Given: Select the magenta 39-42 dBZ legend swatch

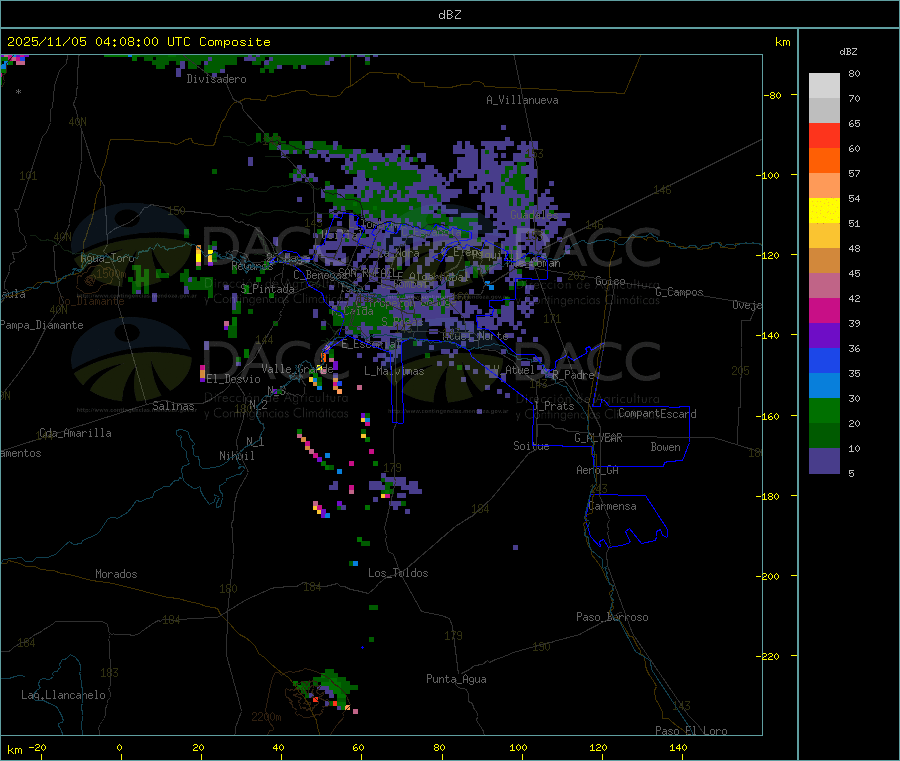Looking at the screenshot, I should [x=824, y=310].
